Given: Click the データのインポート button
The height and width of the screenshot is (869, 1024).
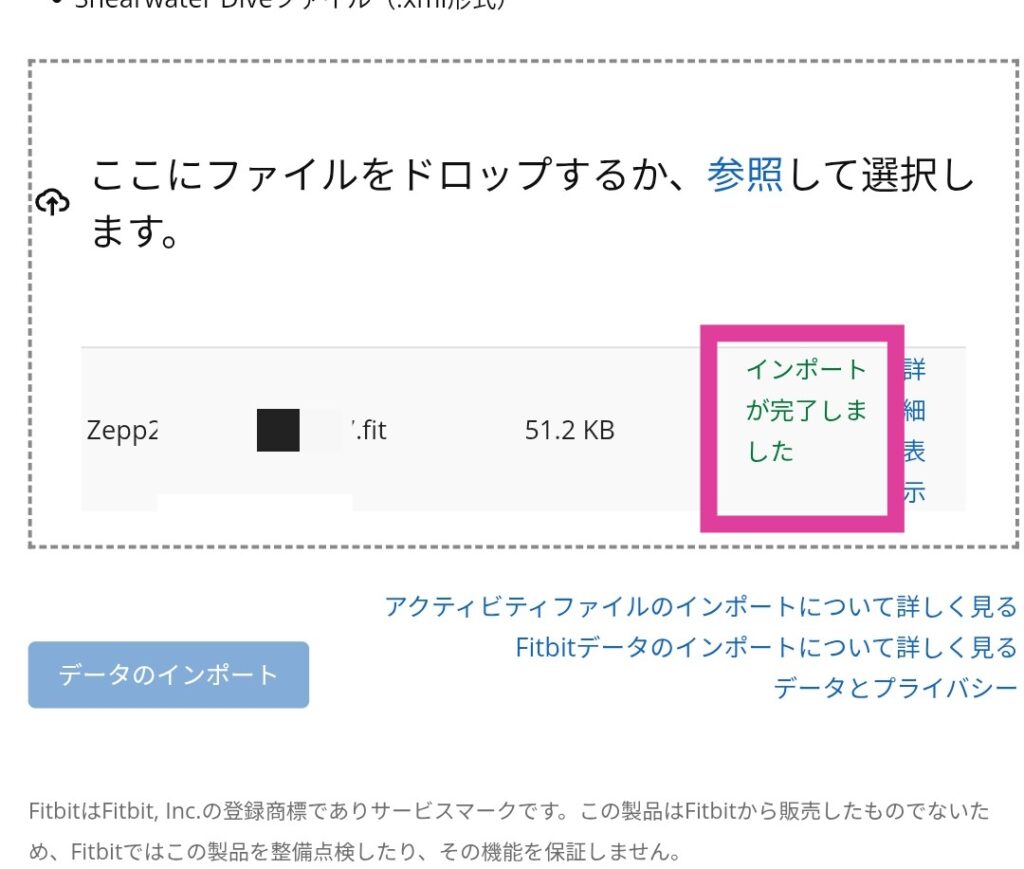Looking at the screenshot, I should coord(168,674).
